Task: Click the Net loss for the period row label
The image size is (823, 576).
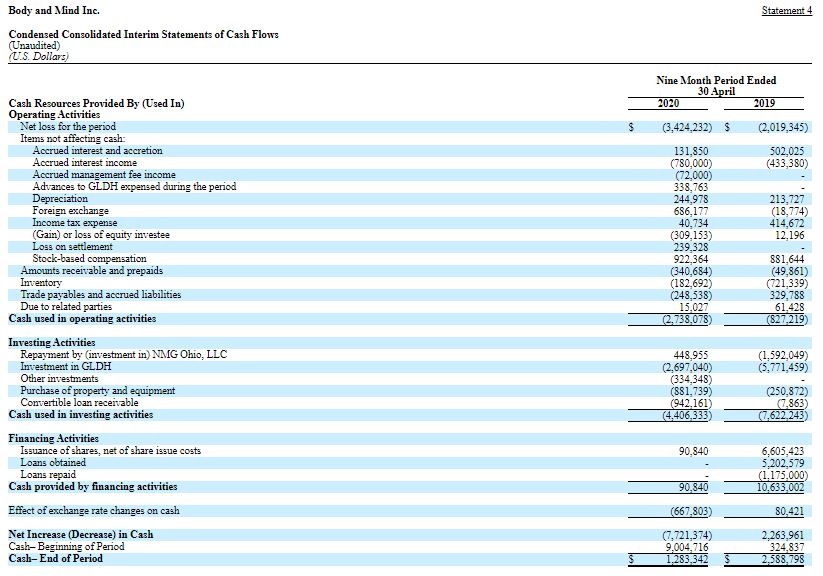Action: tap(68, 127)
